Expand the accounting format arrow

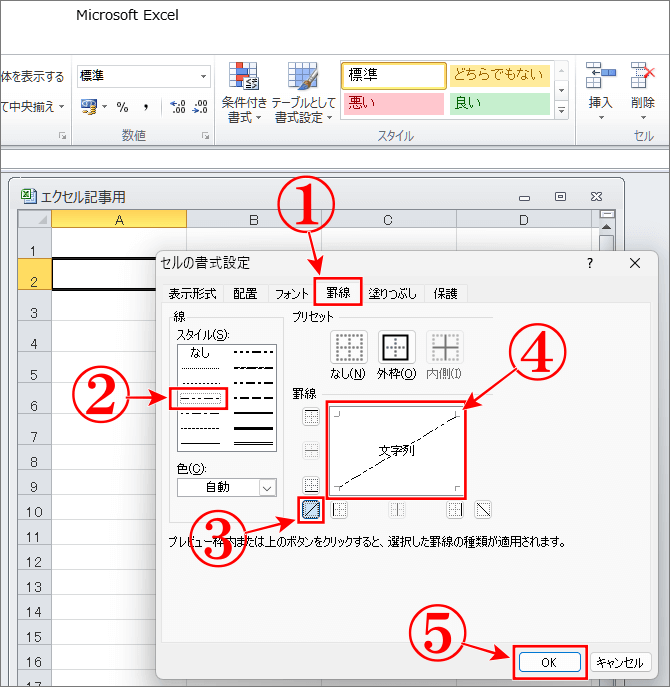[105, 106]
